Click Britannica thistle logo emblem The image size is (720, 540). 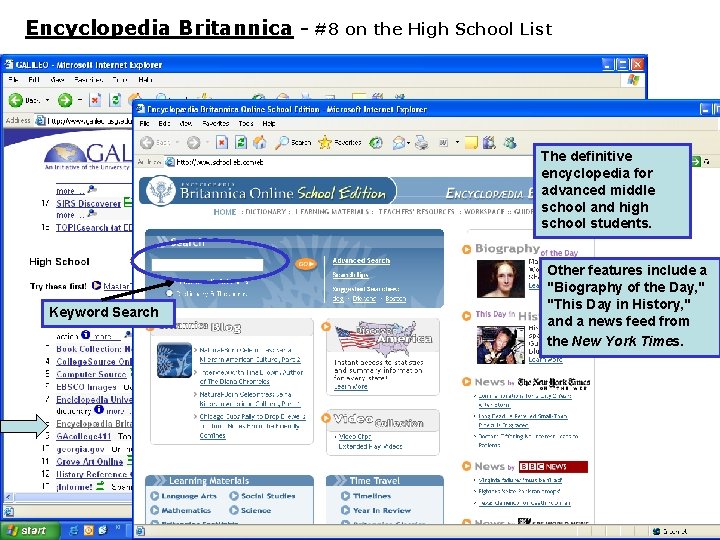pyautogui.click(x=160, y=192)
